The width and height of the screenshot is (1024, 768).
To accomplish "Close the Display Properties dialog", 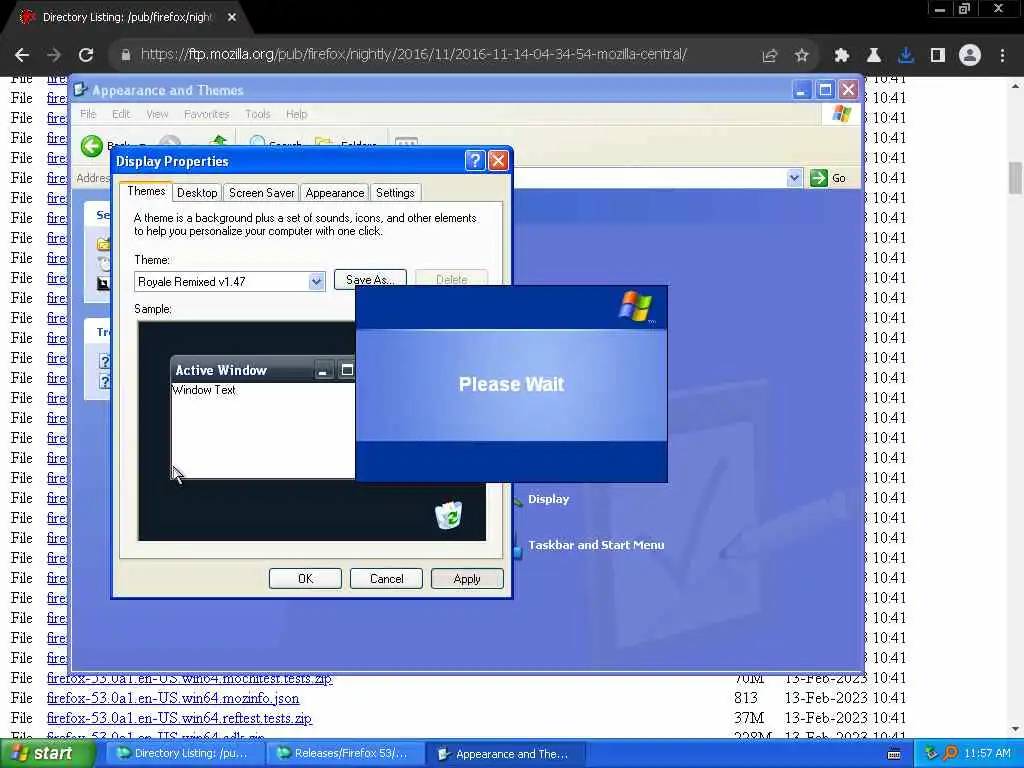I will [x=498, y=161].
